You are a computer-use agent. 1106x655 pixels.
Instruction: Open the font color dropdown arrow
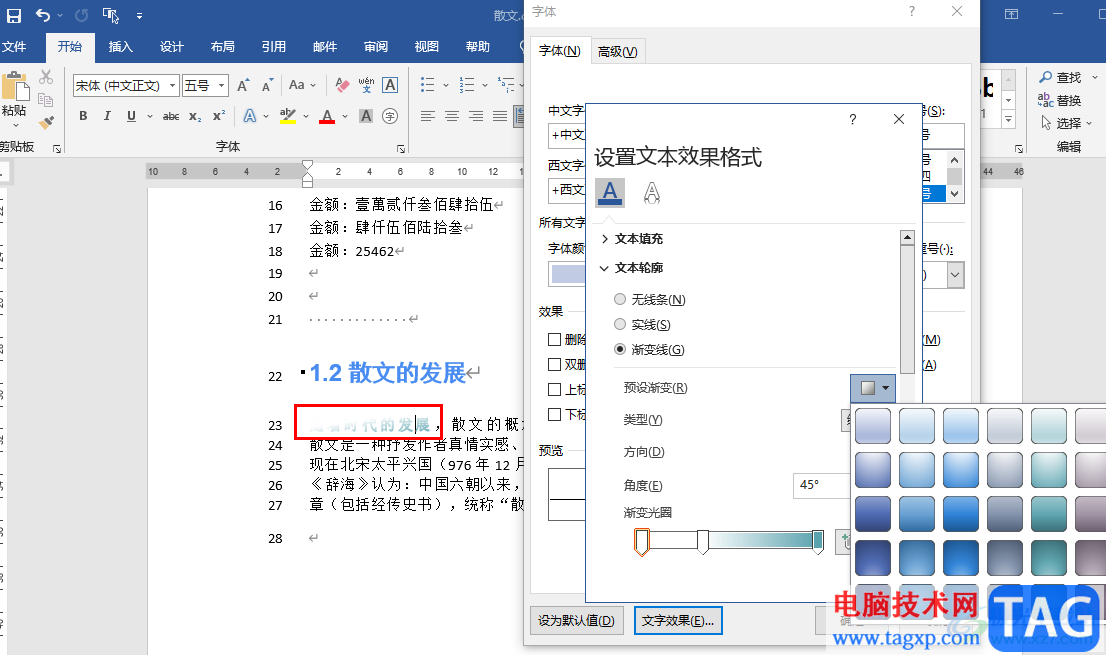(x=345, y=116)
